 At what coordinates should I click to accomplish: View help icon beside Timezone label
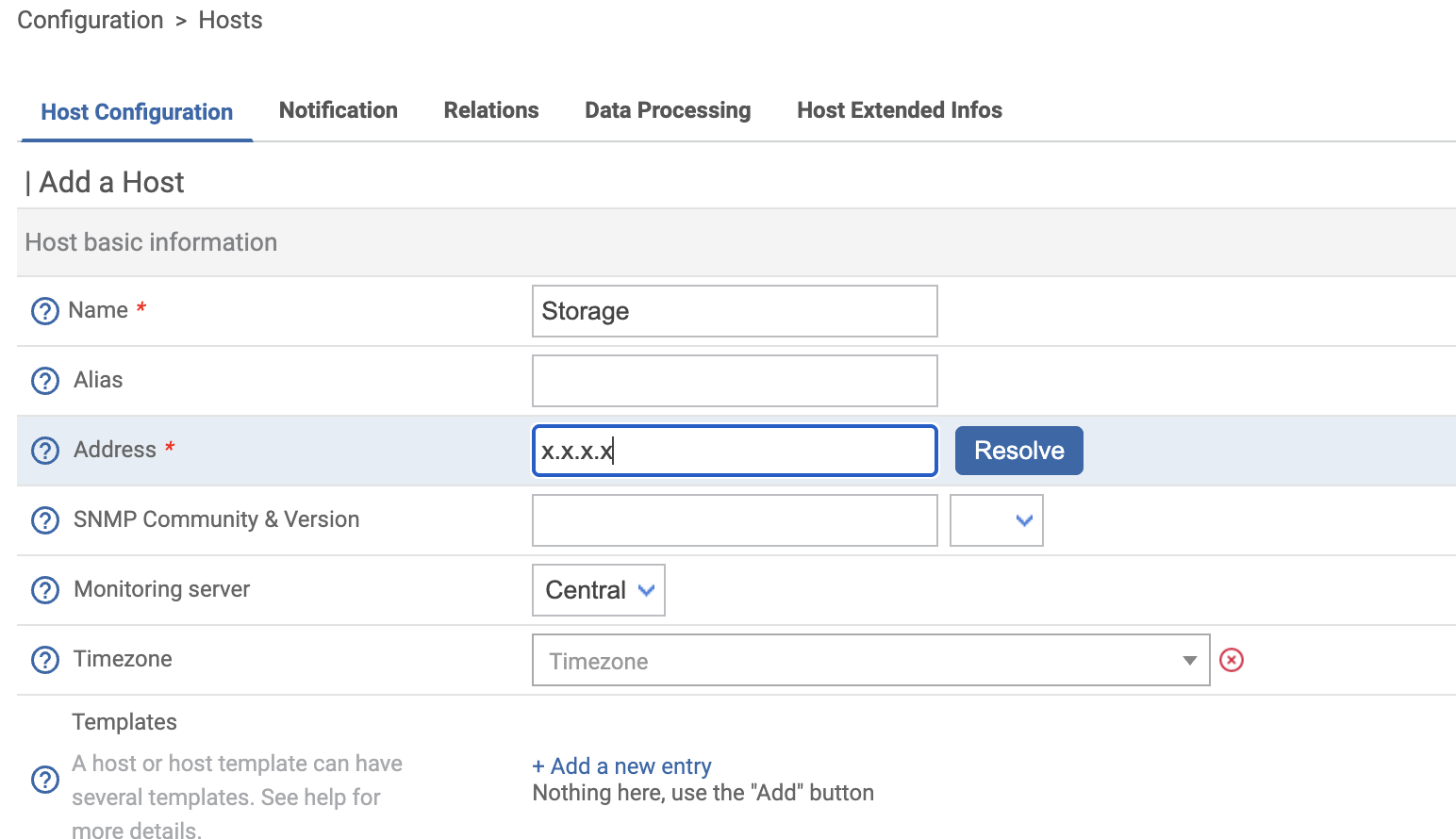pos(44,660)
